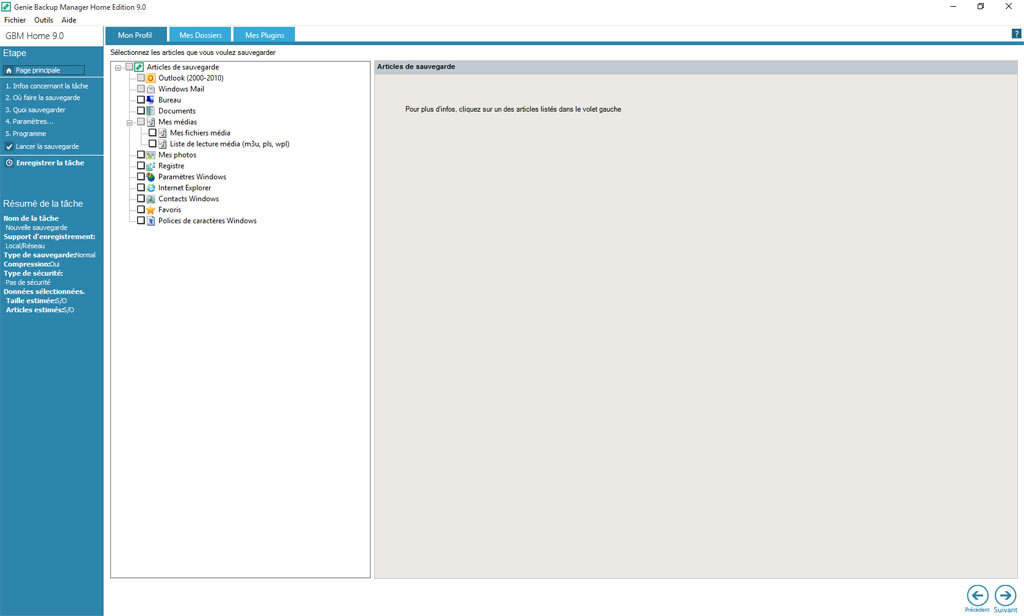This screenshot has height=616, width=1024.
Task: Toggle the Articles de sauvegarde root checkbox
Action: point(129,67)
